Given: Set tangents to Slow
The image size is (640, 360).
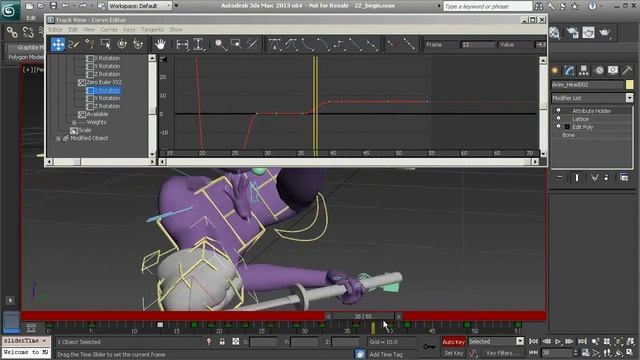Looking at the screenshot, I should (323, 44).
